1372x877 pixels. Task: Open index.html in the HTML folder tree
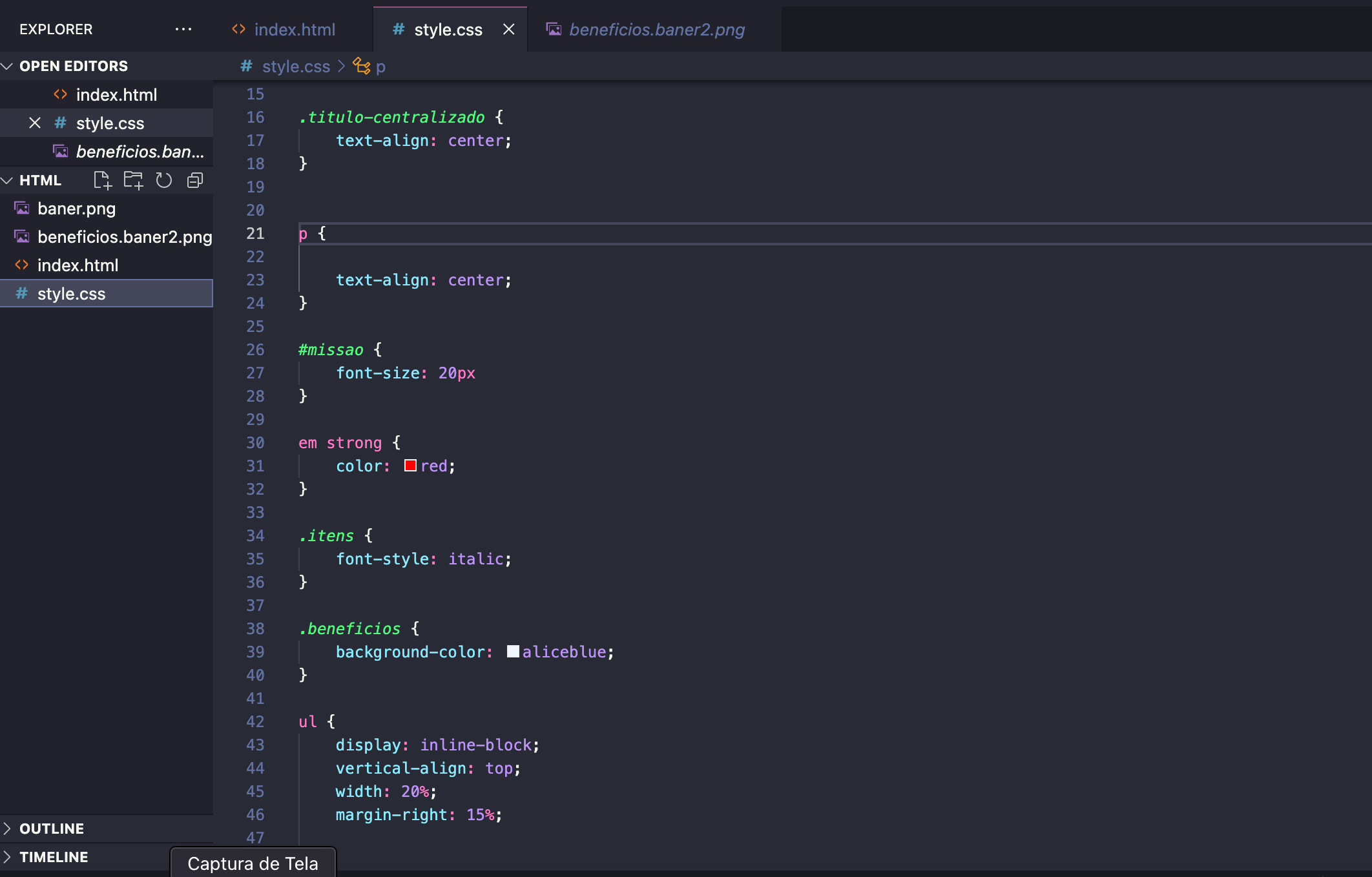tap(107, 265)
